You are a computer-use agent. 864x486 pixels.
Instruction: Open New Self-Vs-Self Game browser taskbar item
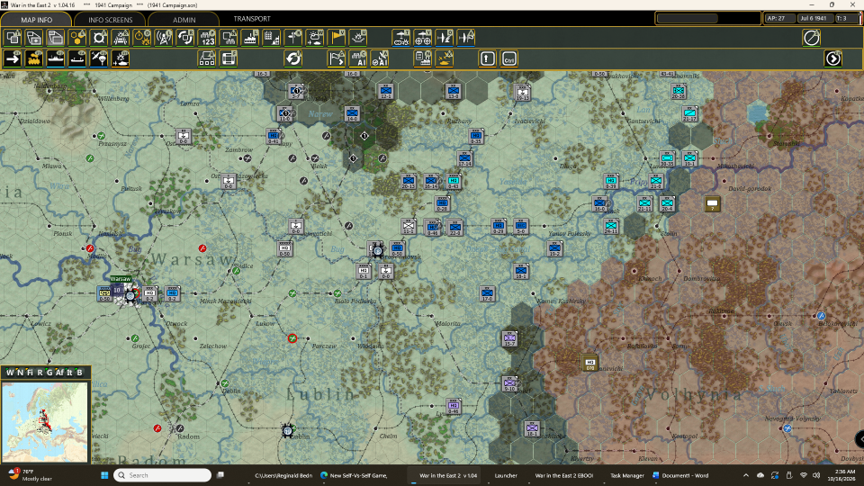pos(354,475)
